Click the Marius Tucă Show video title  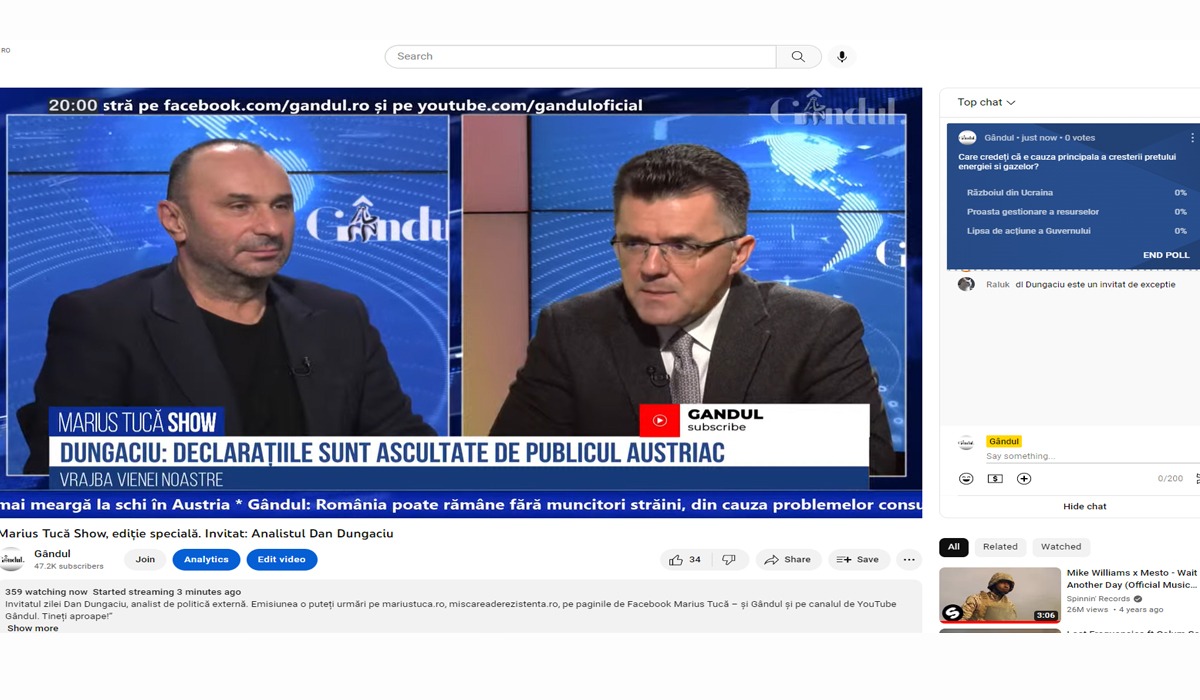[197, 534]
